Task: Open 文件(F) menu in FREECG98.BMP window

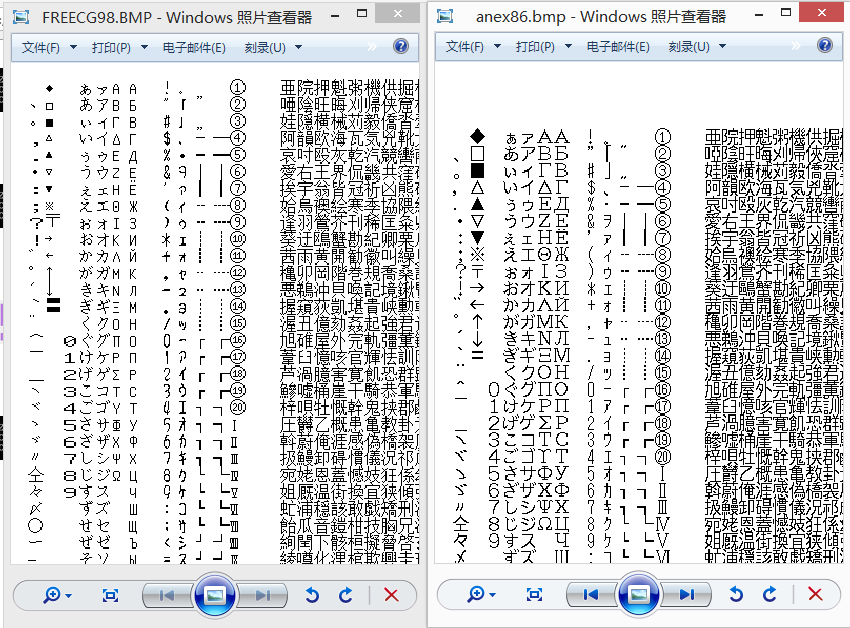Action: pyautogui.click(x=41, y=48)
